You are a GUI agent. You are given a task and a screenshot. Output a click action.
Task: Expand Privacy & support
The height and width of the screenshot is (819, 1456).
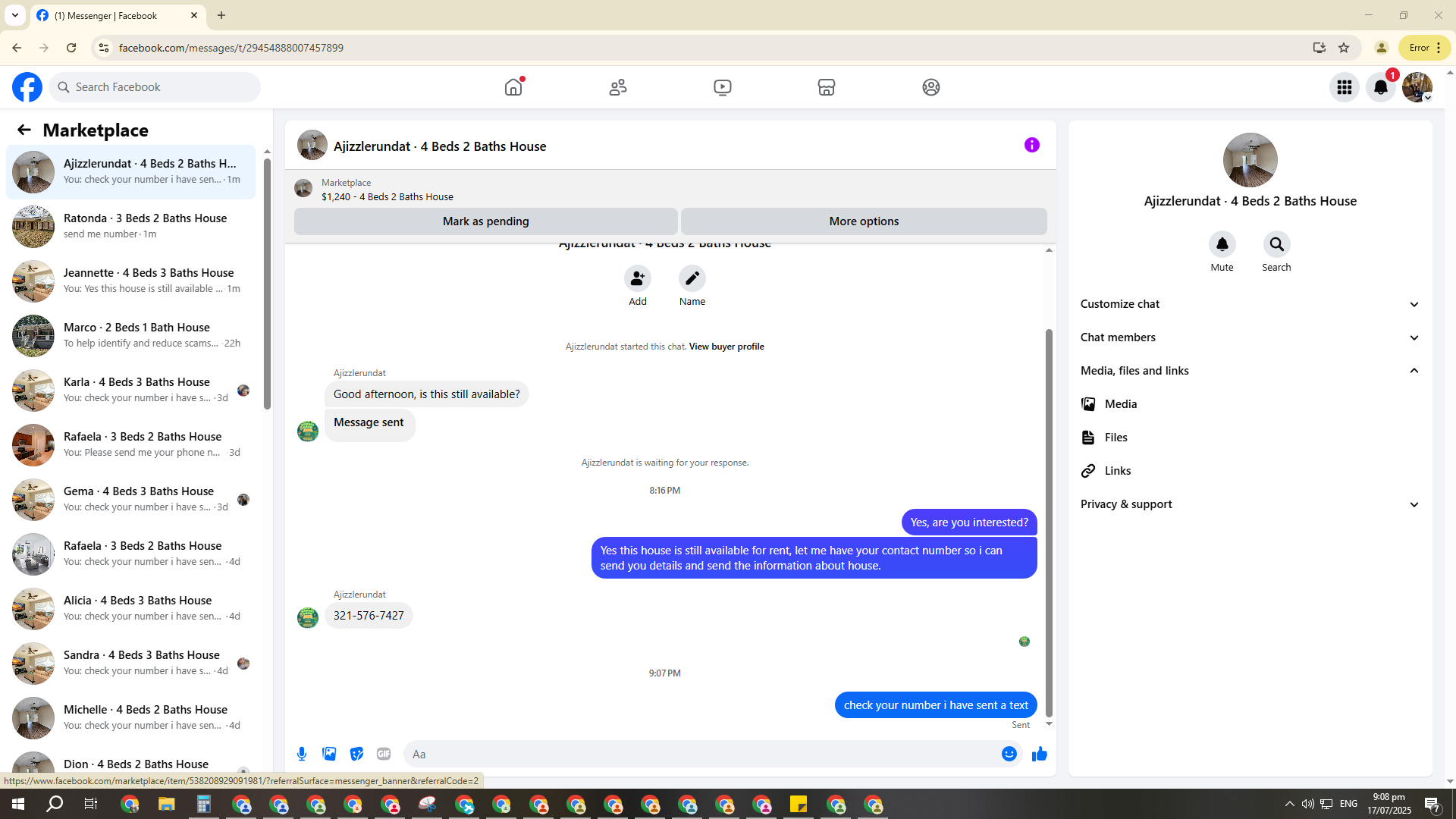1250,504
